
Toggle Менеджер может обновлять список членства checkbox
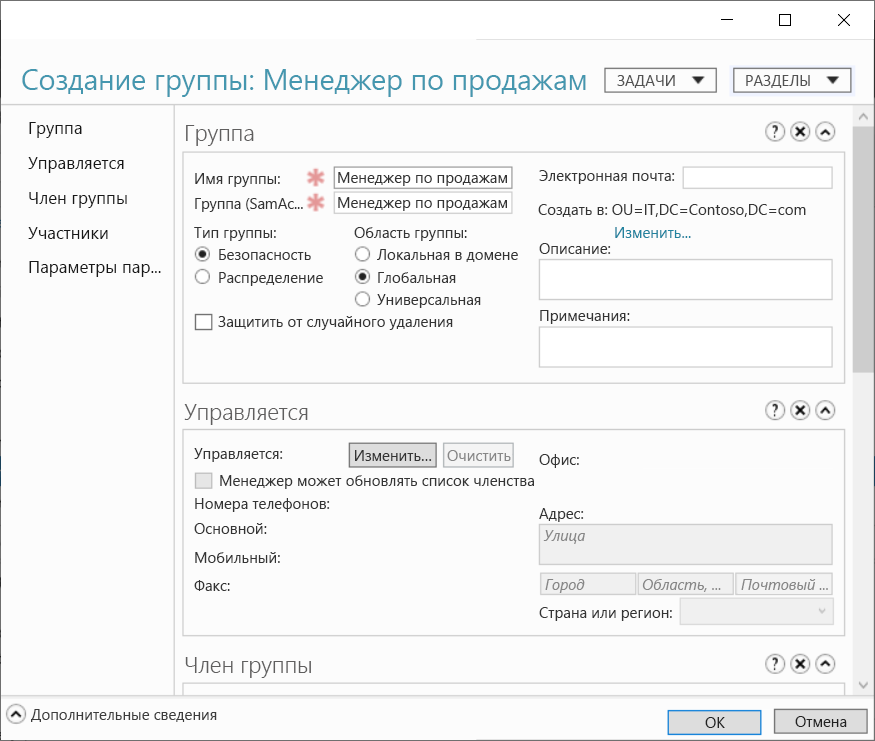click(204, 480)
